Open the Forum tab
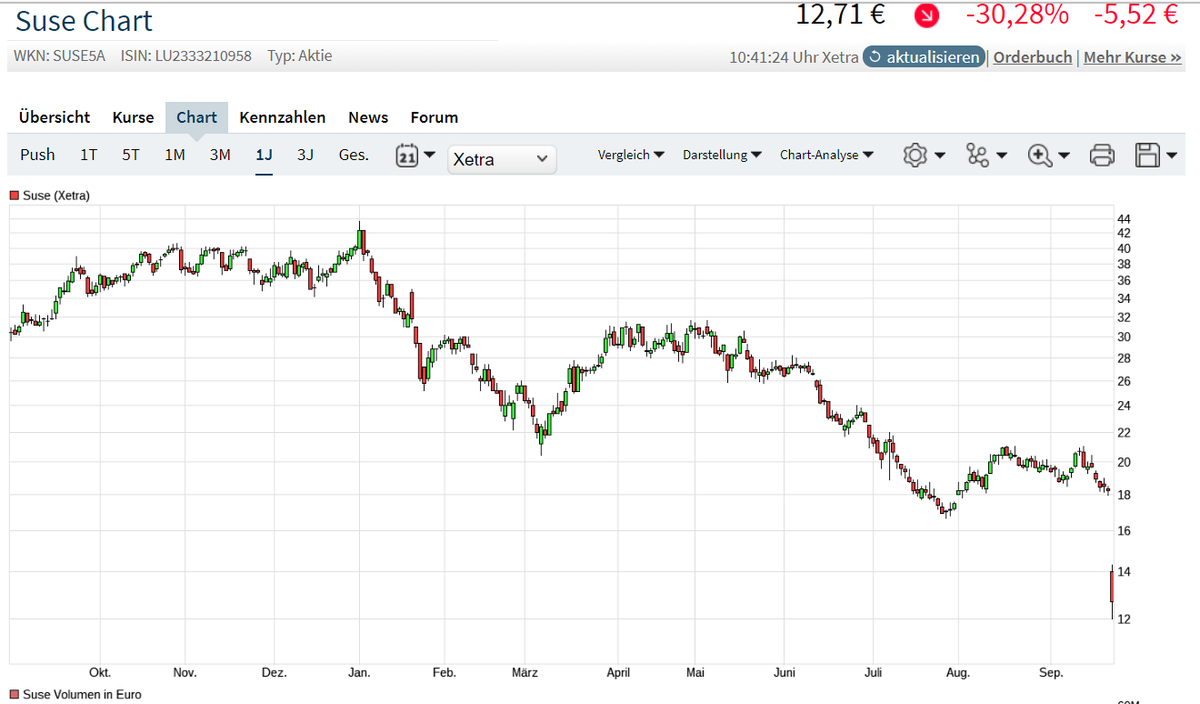This screenshot has height=704, width=1200. [434, 117]
